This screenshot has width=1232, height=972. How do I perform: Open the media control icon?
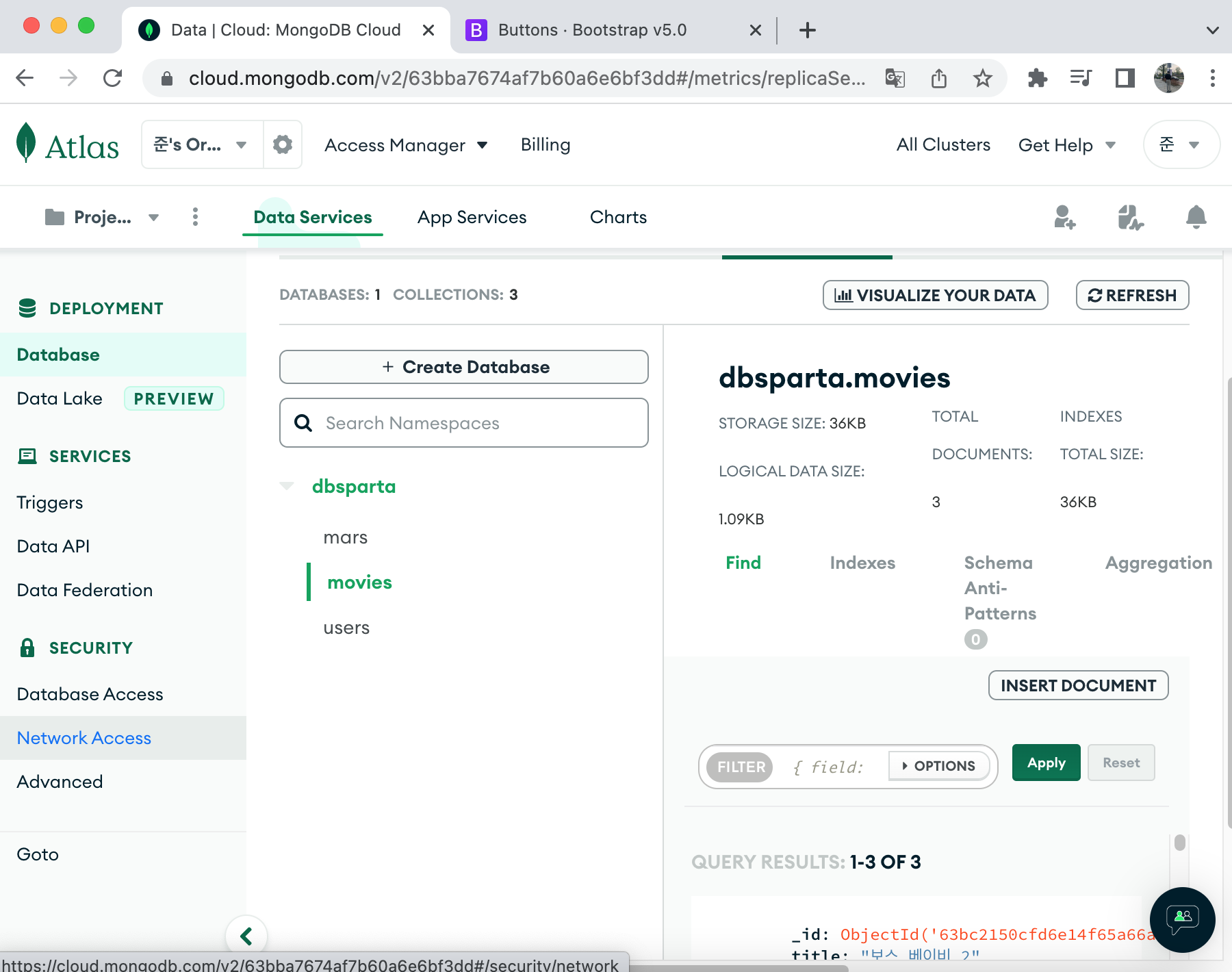1081,78
